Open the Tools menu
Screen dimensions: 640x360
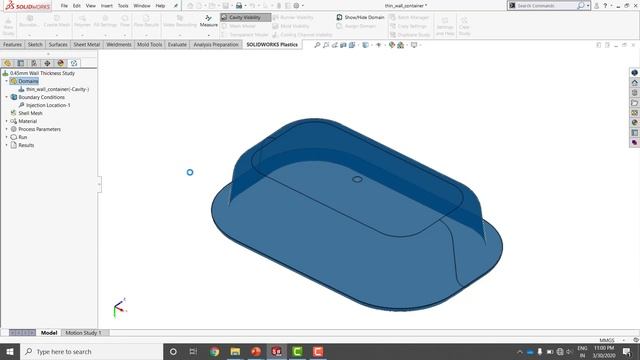tap(123, 6)
